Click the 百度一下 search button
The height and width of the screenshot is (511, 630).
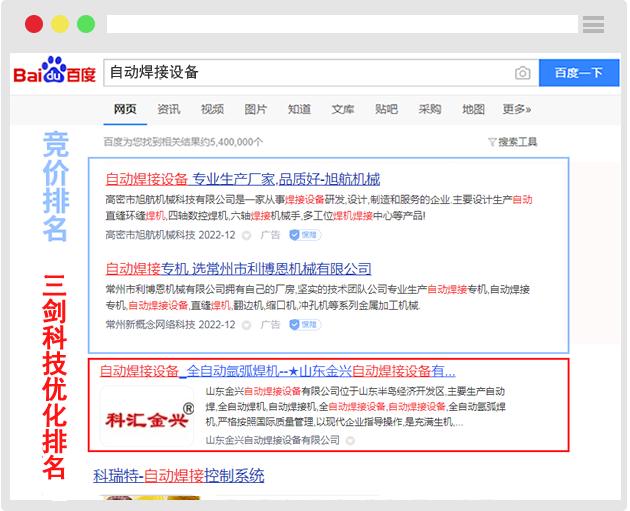579,73
